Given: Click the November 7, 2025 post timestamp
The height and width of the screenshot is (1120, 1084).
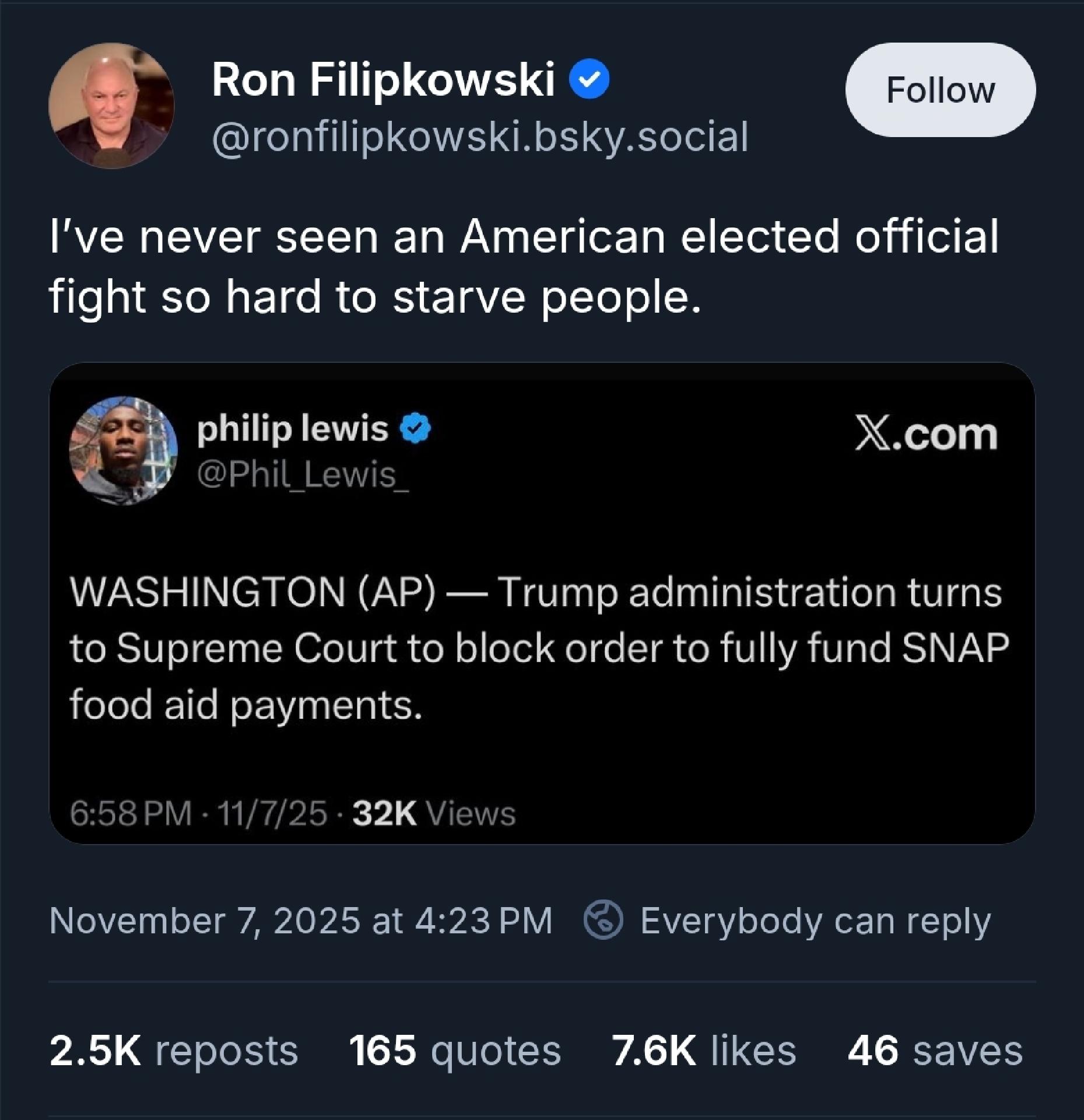Looking at the screenshot, I should (300, 921).
